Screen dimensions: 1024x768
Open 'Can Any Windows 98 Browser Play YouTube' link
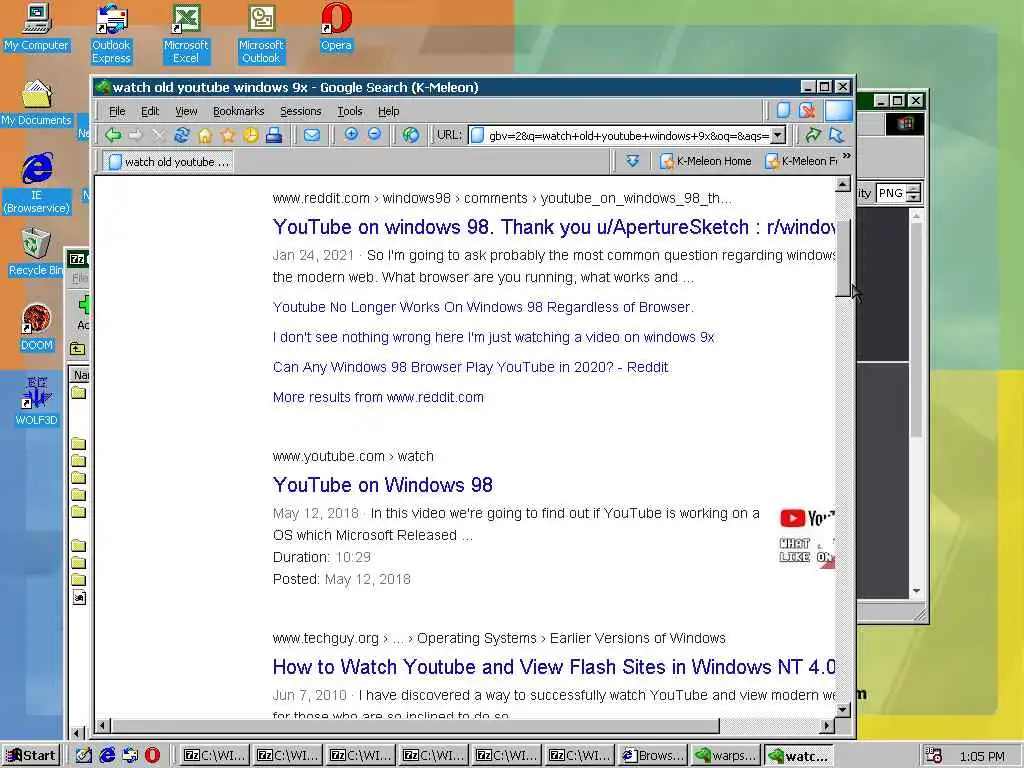click(470, 367)
